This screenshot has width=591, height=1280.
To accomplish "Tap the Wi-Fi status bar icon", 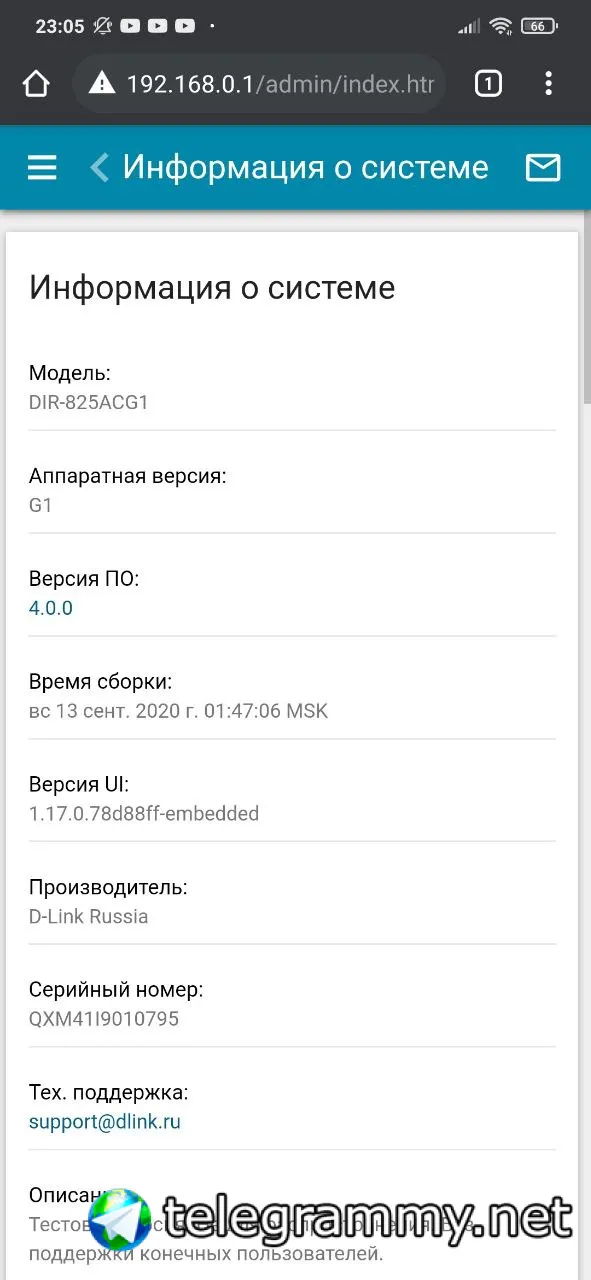I will [x=501, y=27].
